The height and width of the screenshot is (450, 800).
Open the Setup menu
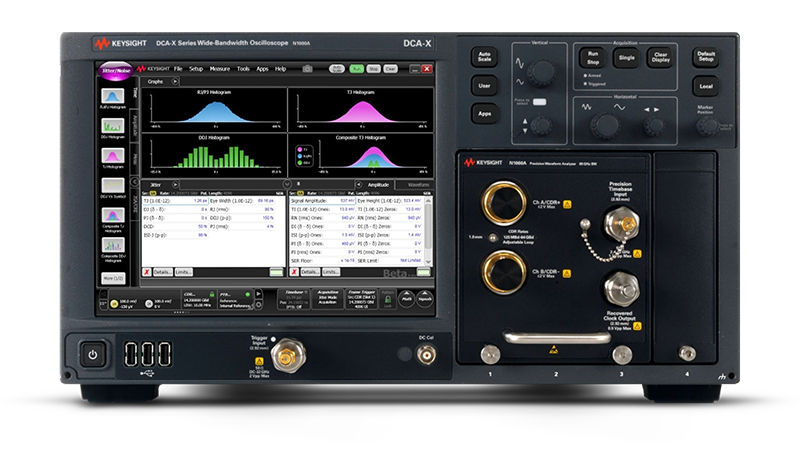196,69
